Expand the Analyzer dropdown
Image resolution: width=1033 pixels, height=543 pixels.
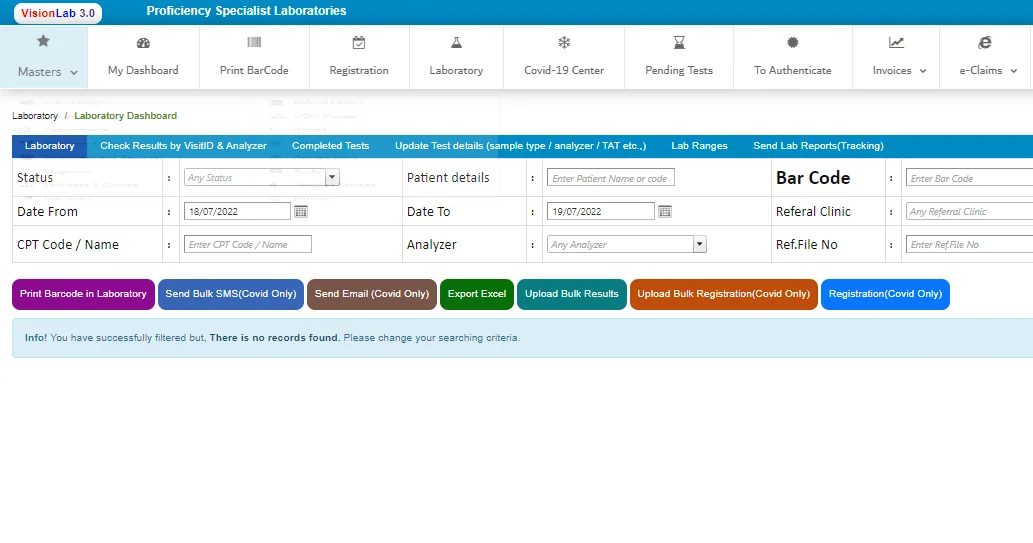click(699, 244)
